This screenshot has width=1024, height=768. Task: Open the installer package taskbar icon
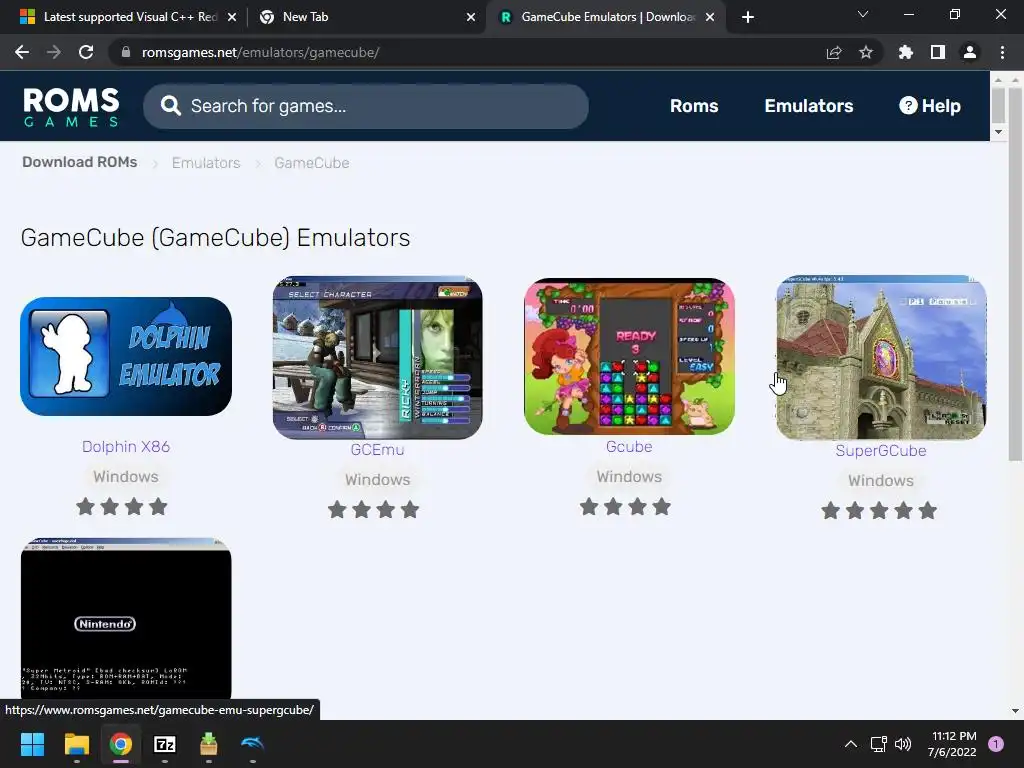(208, 744)
